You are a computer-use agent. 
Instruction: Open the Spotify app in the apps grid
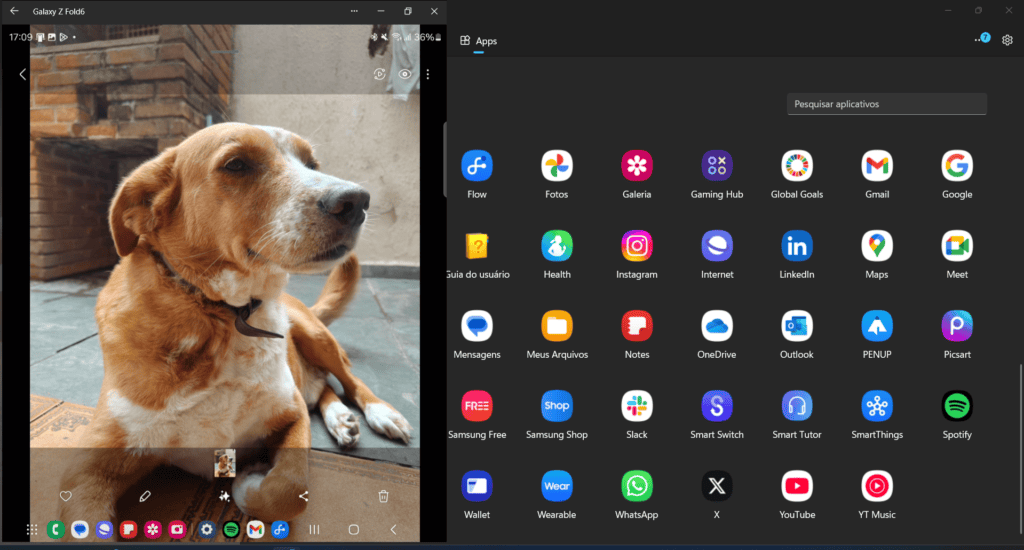(x=957, y=406)
